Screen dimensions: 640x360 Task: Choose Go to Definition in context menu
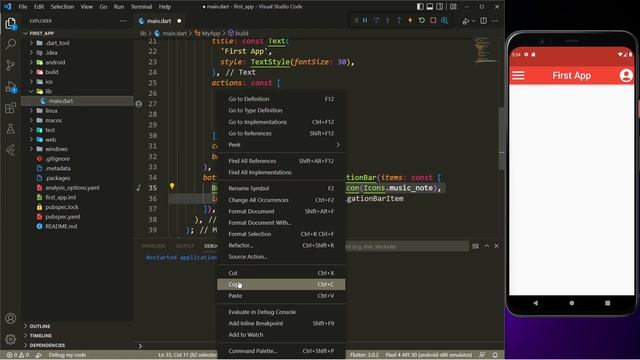tap(281, 99)
